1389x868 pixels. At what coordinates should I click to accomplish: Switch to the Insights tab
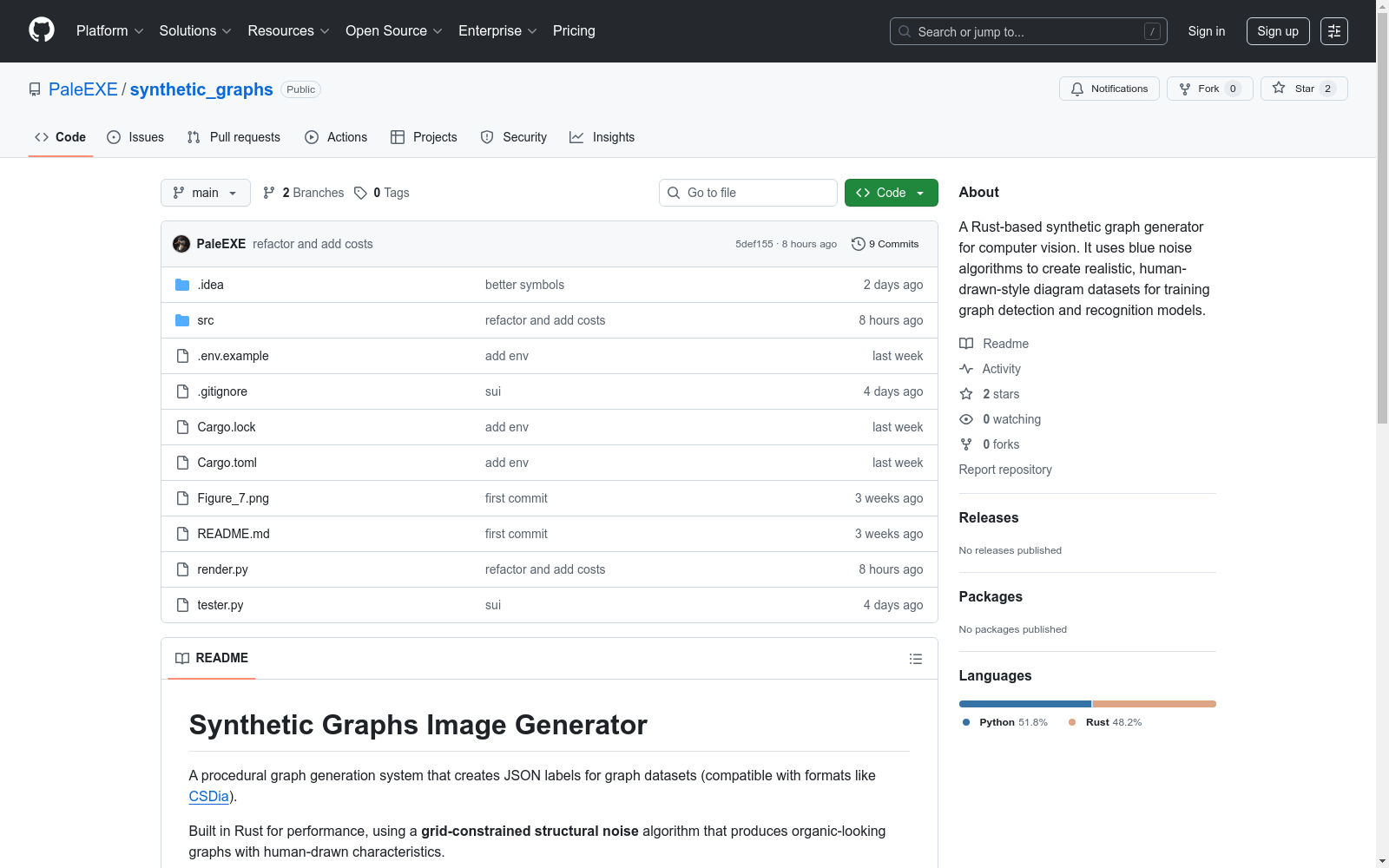(x=602, y=137)
